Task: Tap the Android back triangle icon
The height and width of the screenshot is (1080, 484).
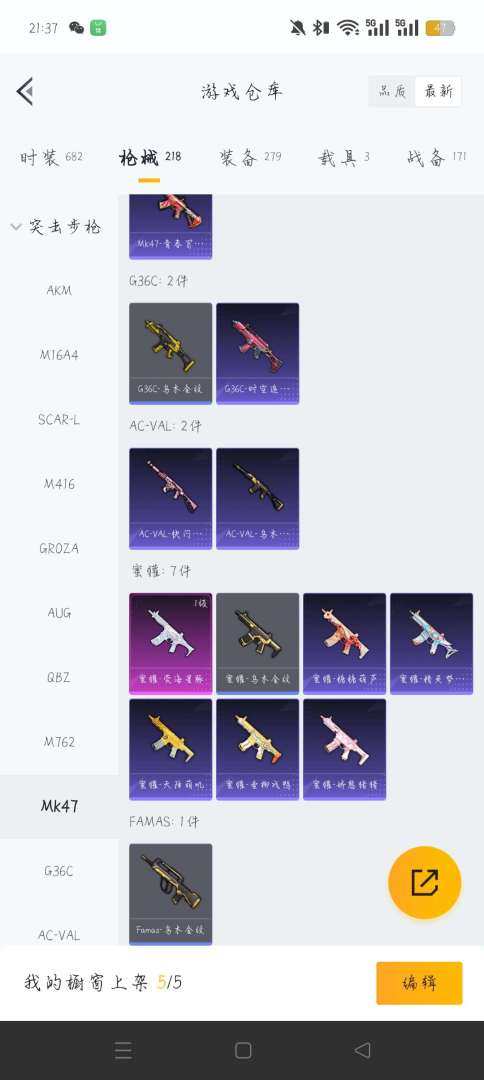Action: (x=362, y=1050)
